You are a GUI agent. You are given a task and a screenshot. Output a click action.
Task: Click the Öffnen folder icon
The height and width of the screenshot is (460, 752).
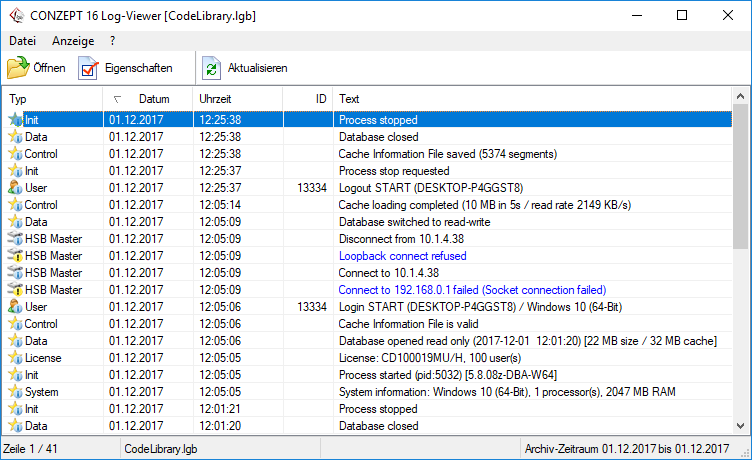(18, 68)
